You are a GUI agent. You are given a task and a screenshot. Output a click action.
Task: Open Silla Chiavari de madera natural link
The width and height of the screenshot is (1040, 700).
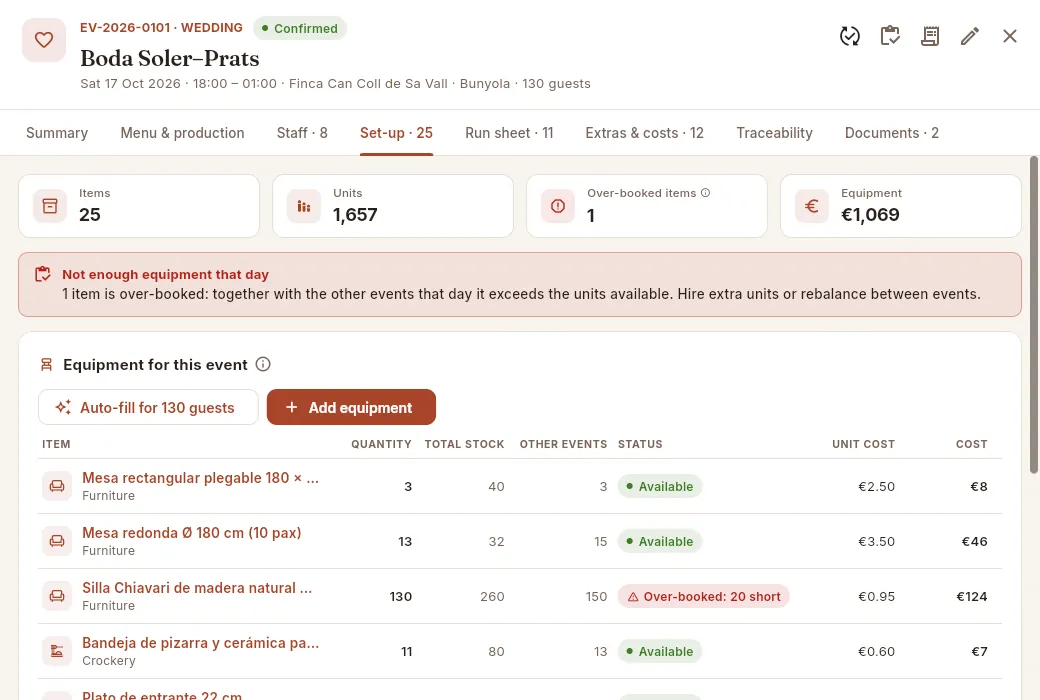click(x=197, y=588)
